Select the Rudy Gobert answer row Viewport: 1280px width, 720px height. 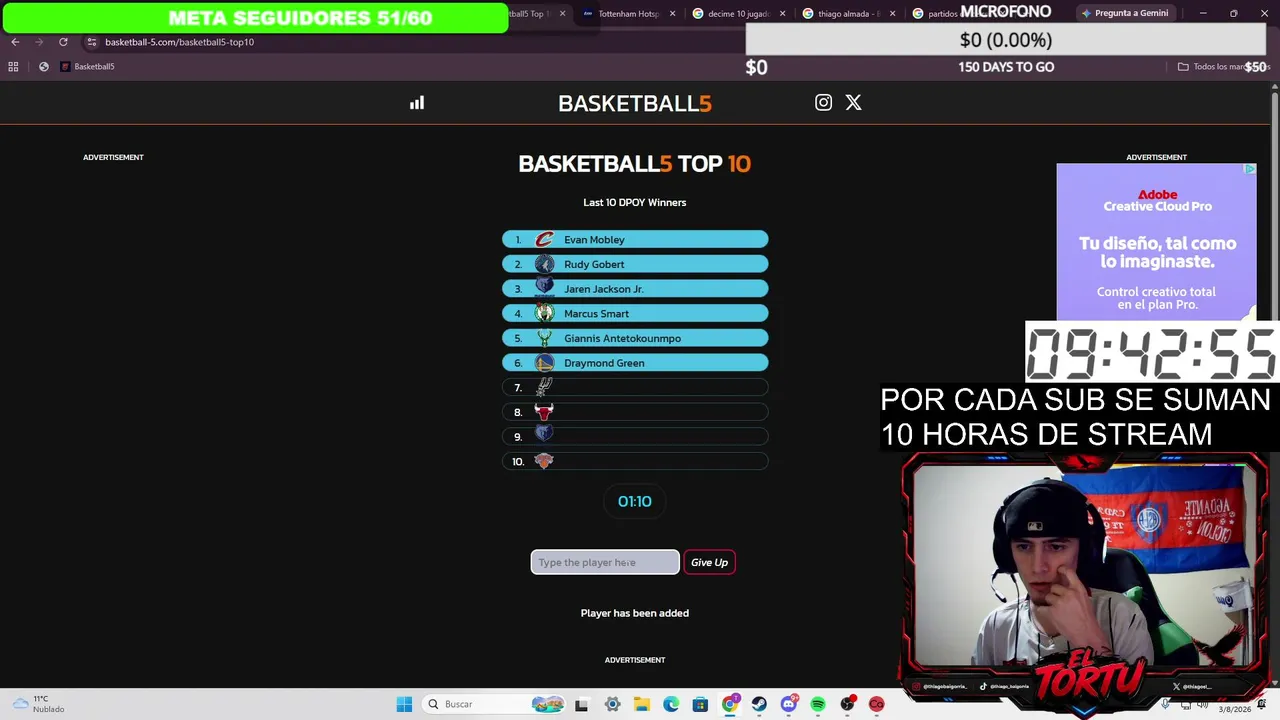pos(635,264)
